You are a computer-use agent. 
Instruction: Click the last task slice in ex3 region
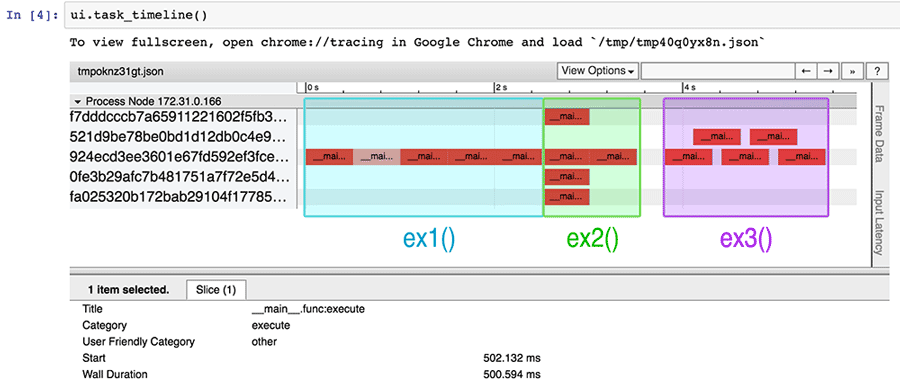pyautogui.click(x=802, y=157)
